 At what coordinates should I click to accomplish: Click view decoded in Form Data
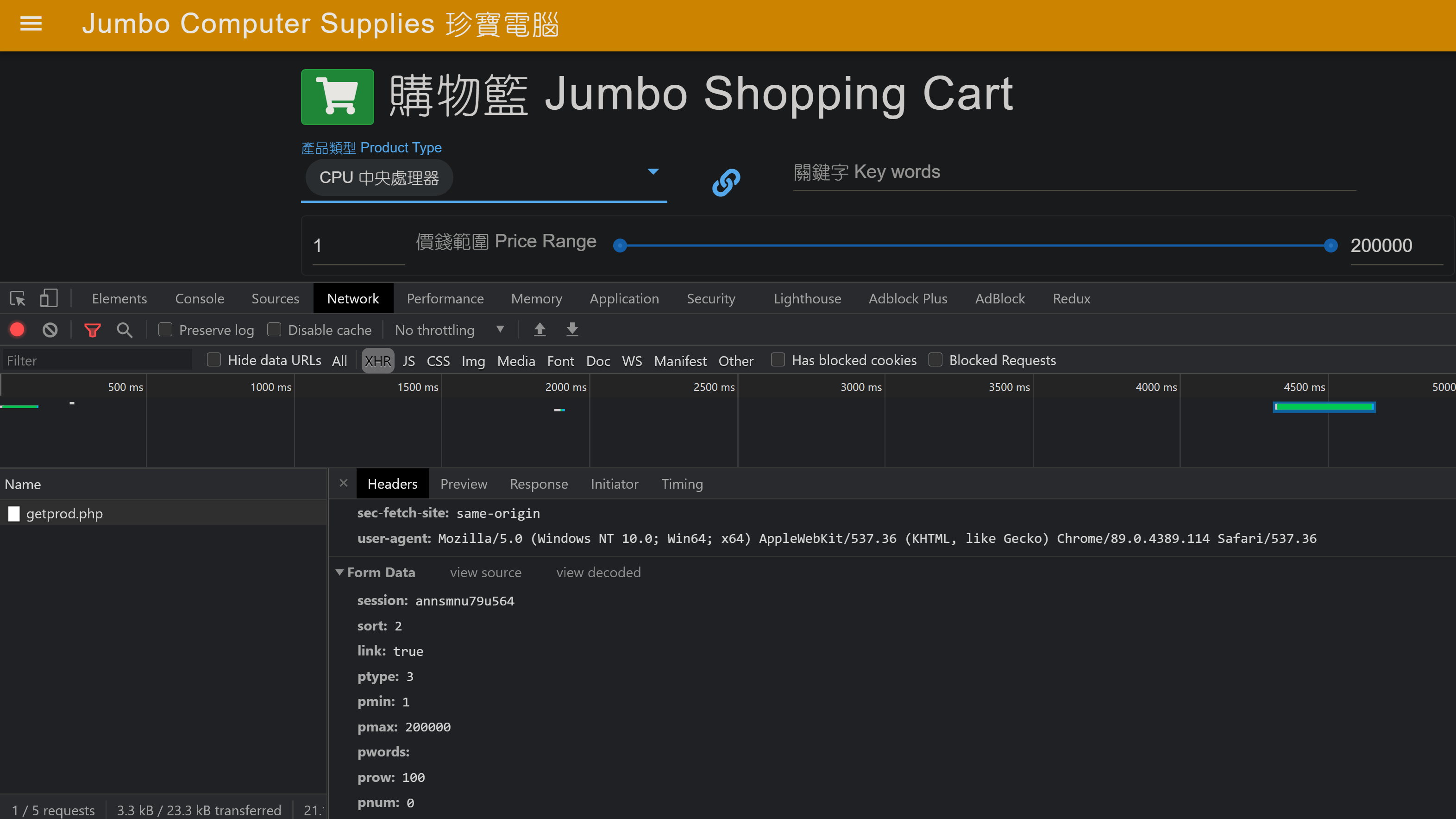(599, 573)
